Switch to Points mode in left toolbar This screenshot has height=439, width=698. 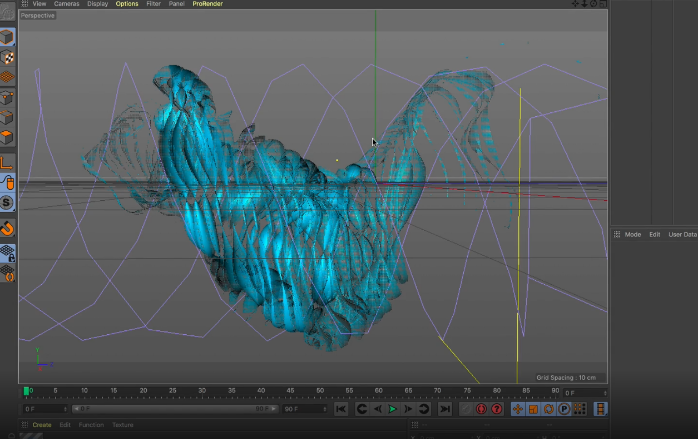[7, 98]
